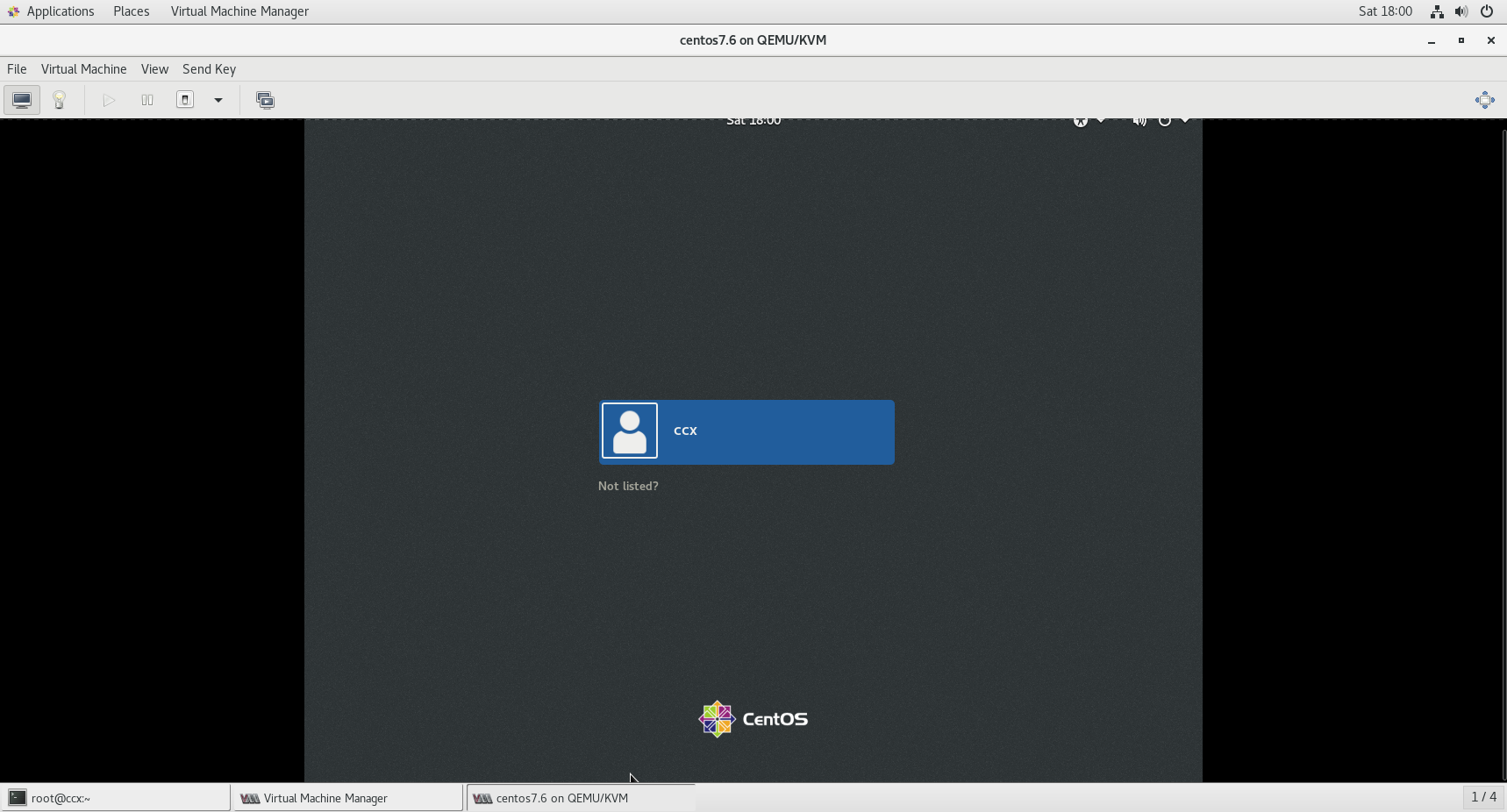The width and height of the screenshot is (1507, 812).
Task: Pause the virtual machine
Action: 147,100
